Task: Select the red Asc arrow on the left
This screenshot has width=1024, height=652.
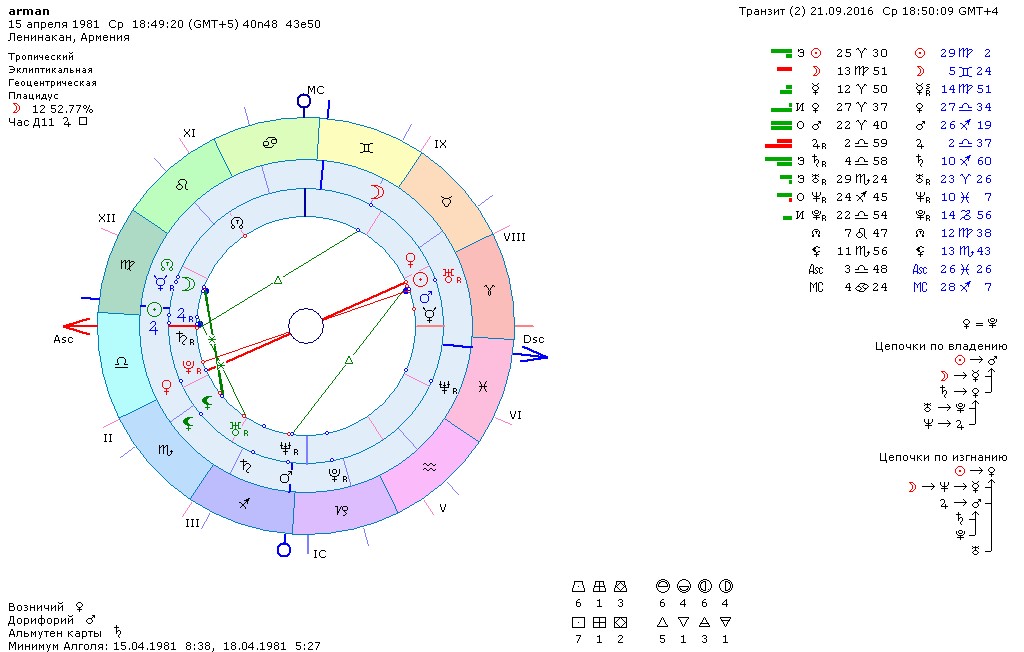Action: point(78,326)
